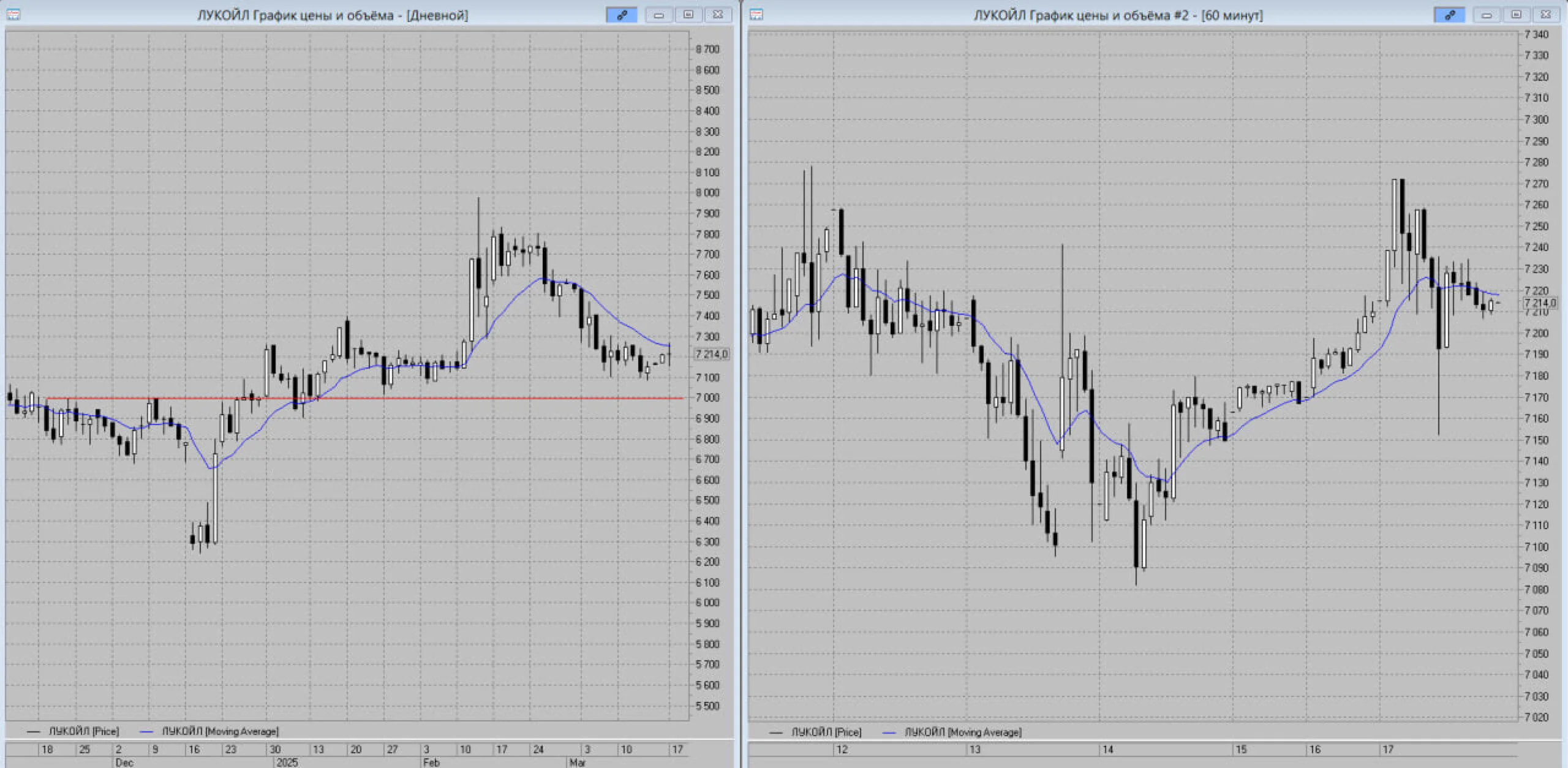Click date 14 on the hourly time axis
Screen dimensions: 1568x768
[x=1107, y=749]
